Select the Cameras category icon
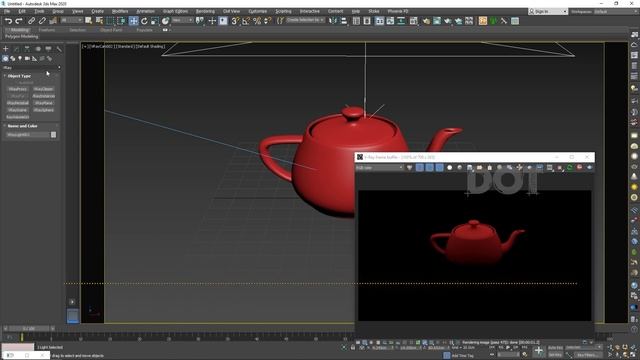Image resolution: width=640 pixels, height=360 pixels. tap(27, 59)
